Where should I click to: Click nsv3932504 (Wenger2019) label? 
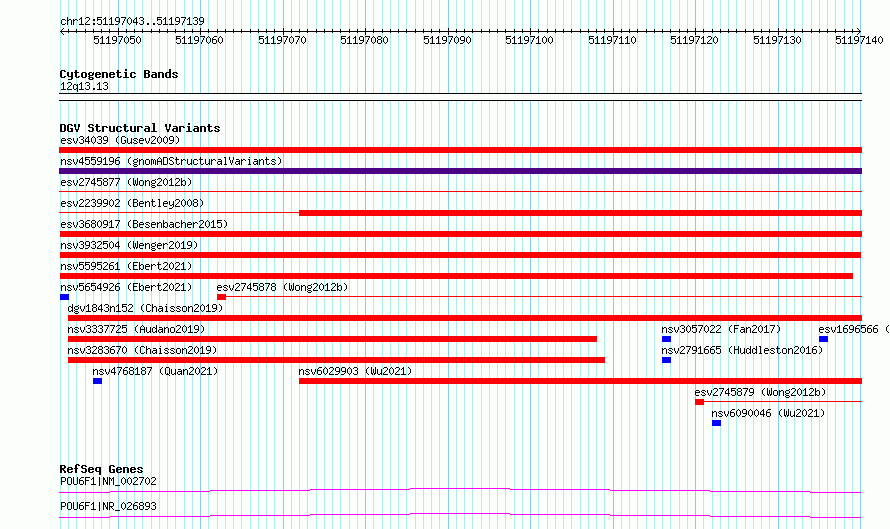pos(129,245)
